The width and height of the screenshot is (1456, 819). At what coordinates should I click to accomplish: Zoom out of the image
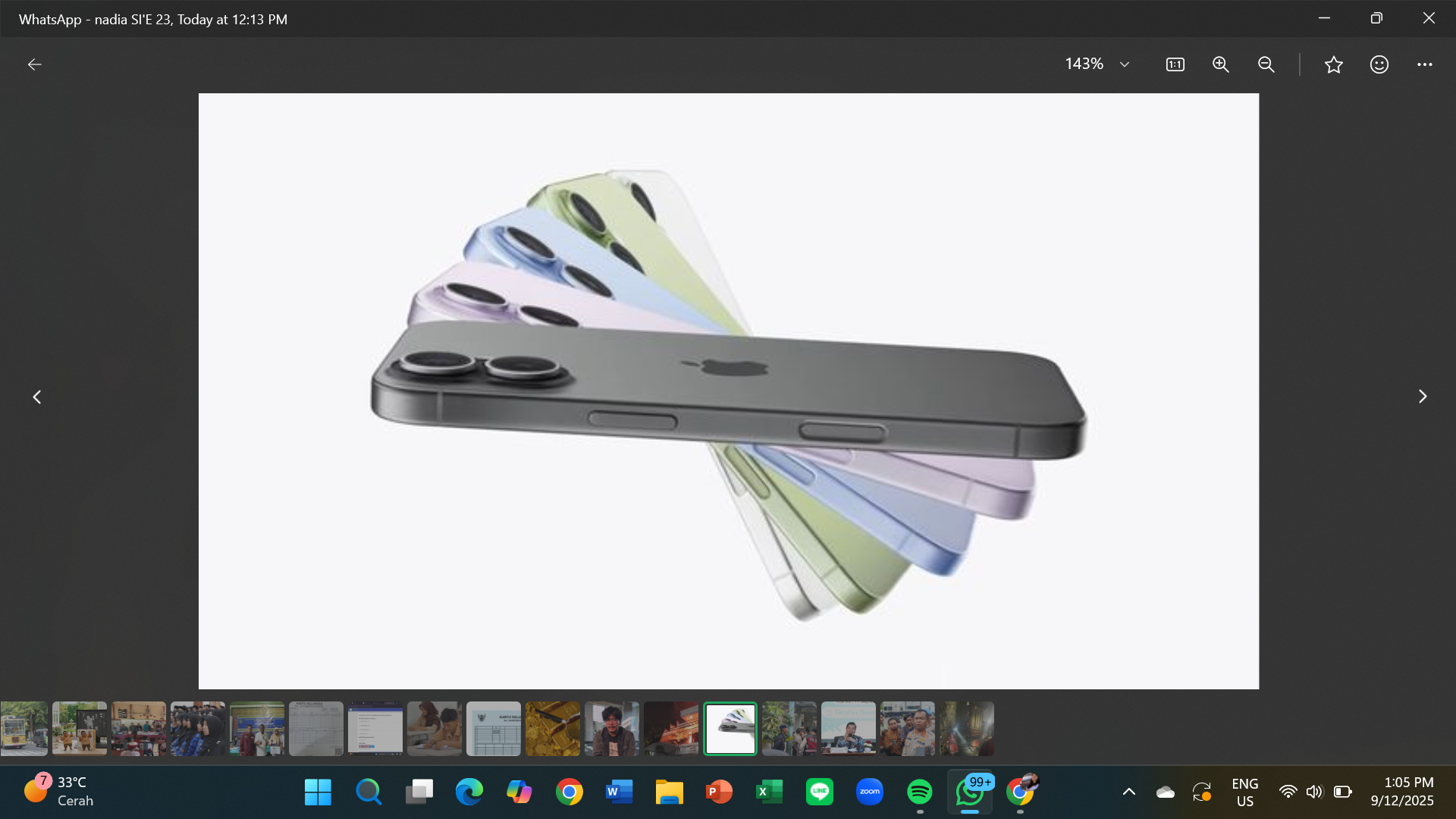[x=1266, y=64]
